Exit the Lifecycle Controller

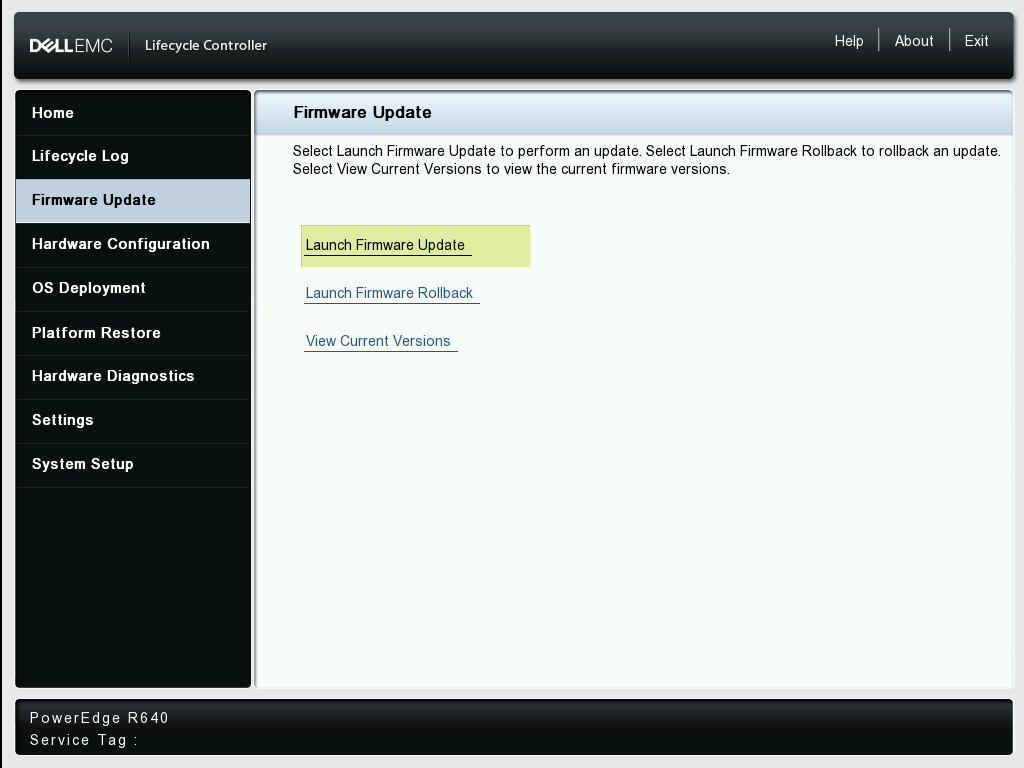tap(976, 41)
